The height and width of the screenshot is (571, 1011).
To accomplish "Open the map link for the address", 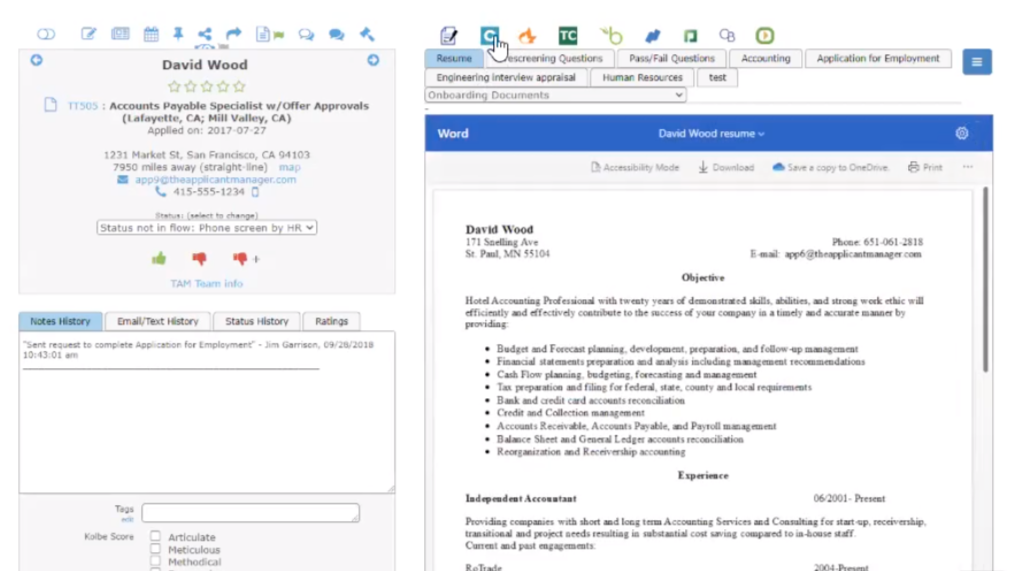I will (290, 167).
